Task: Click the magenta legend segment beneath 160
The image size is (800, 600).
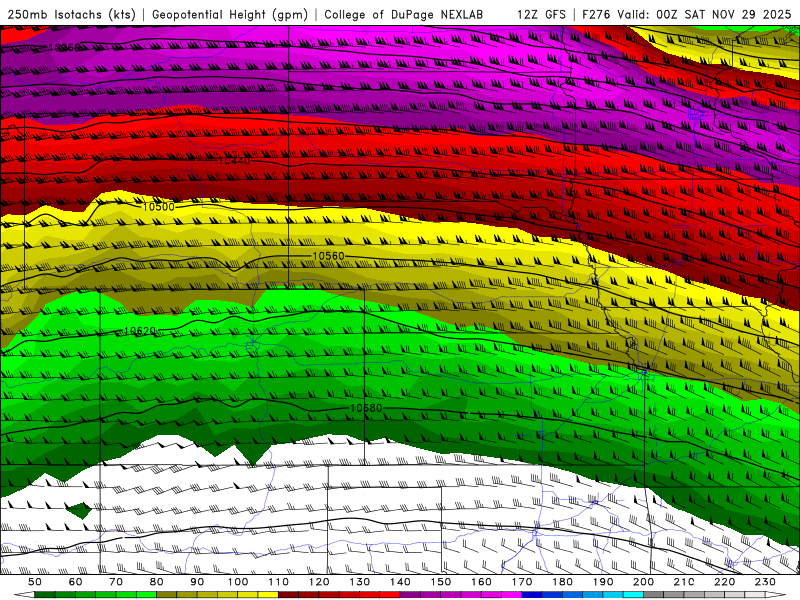Action: pos(491,595)
